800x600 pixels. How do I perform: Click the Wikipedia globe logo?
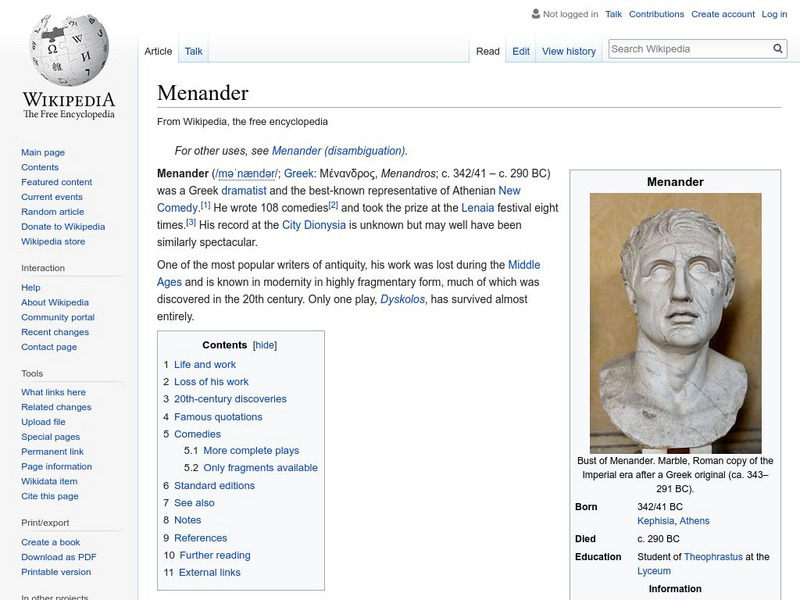(x=69, y=50)
